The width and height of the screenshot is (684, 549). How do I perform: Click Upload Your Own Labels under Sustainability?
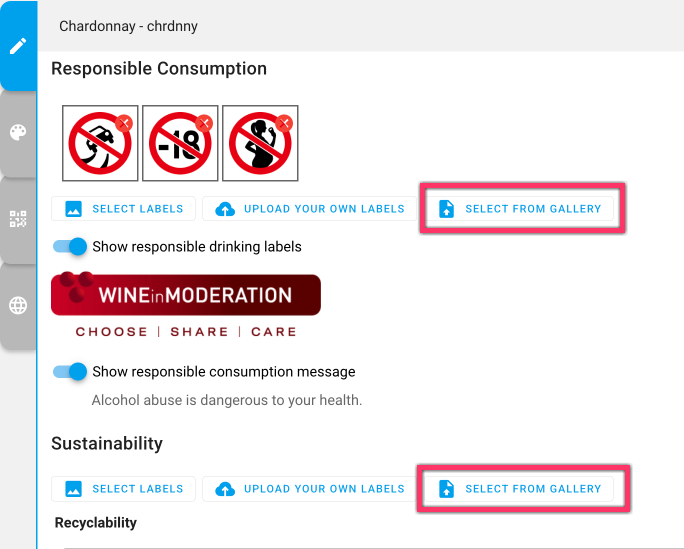coord(310,489)
